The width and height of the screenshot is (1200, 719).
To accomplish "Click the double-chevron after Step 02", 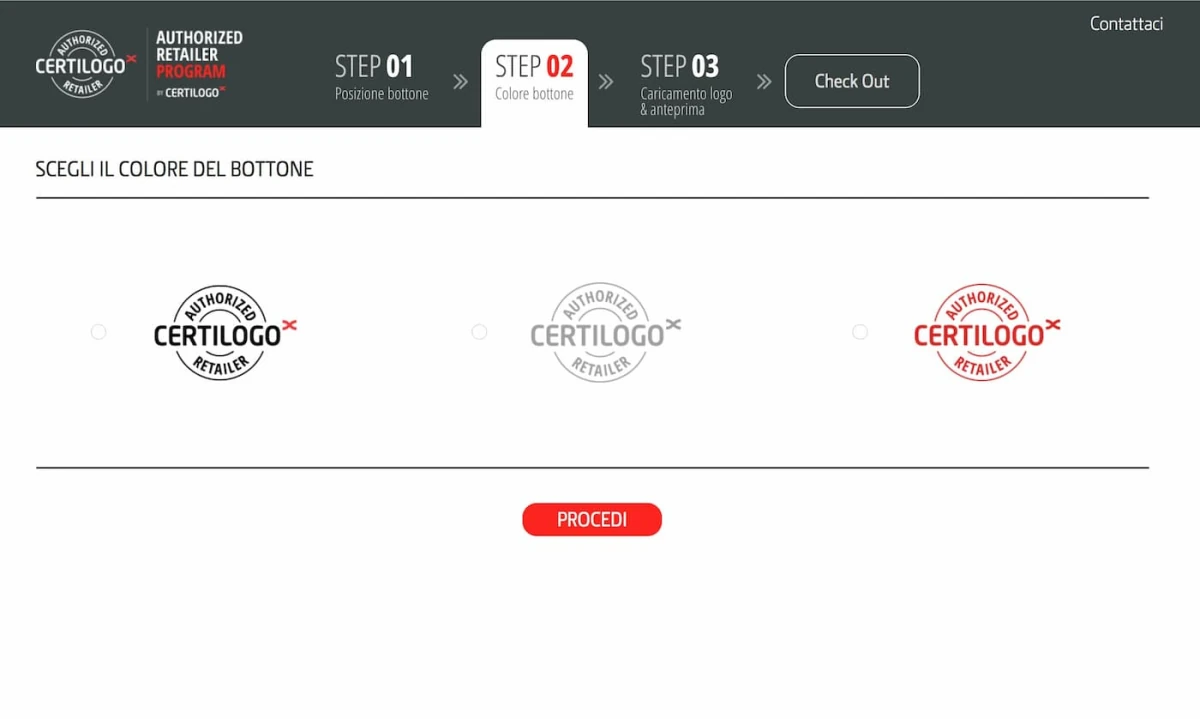I will tap(606, 82).
